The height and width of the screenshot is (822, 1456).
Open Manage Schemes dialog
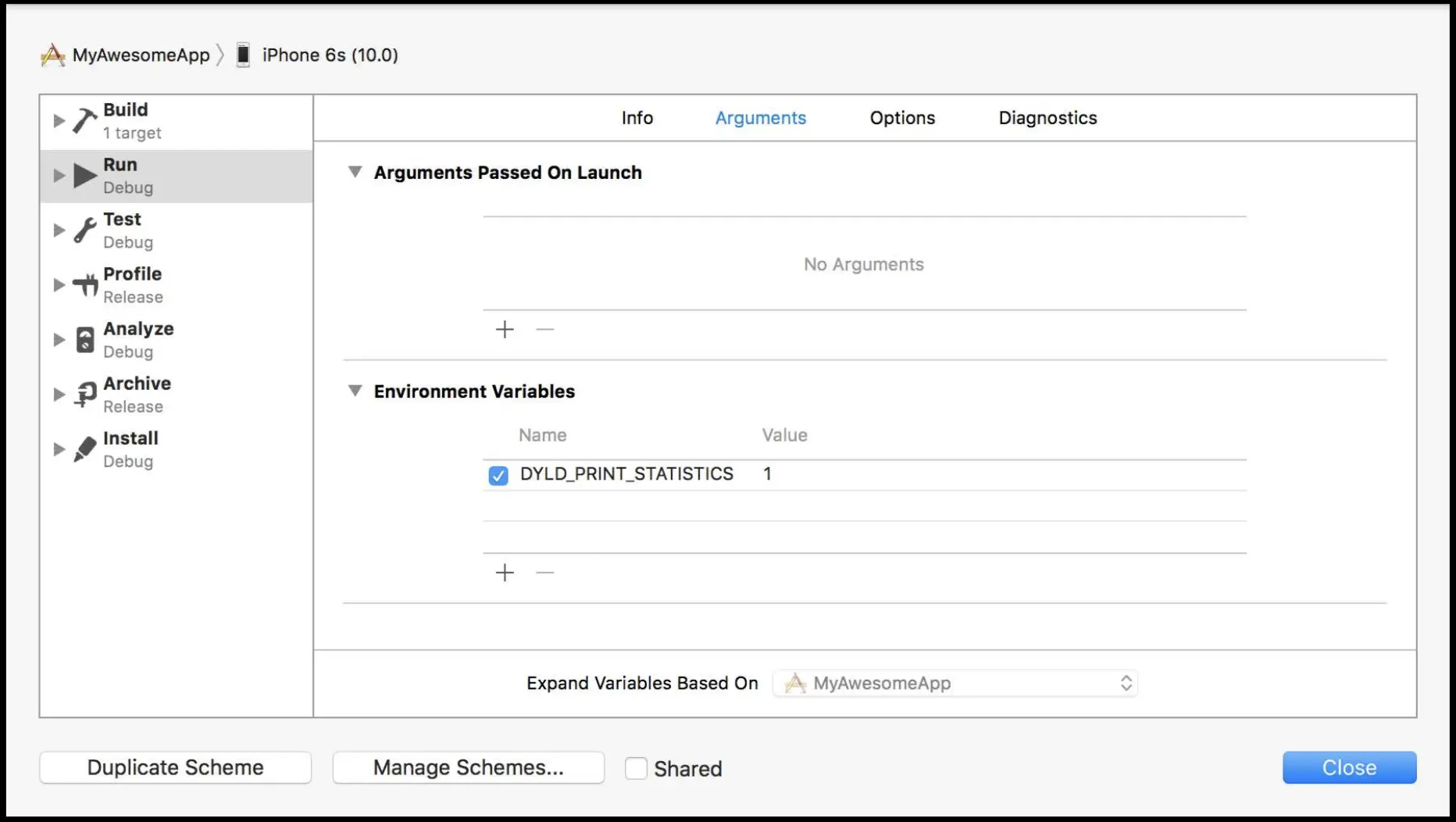pos(469,768)
